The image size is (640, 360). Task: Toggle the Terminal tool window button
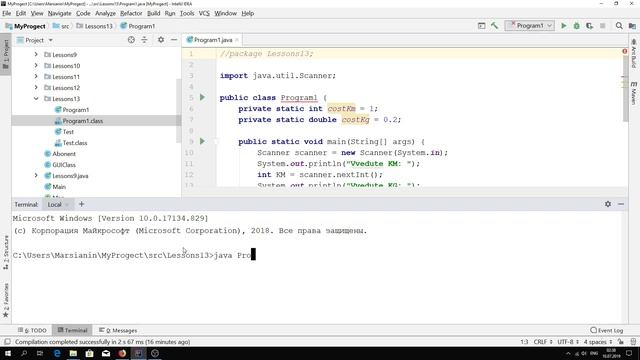click(72, 330)
